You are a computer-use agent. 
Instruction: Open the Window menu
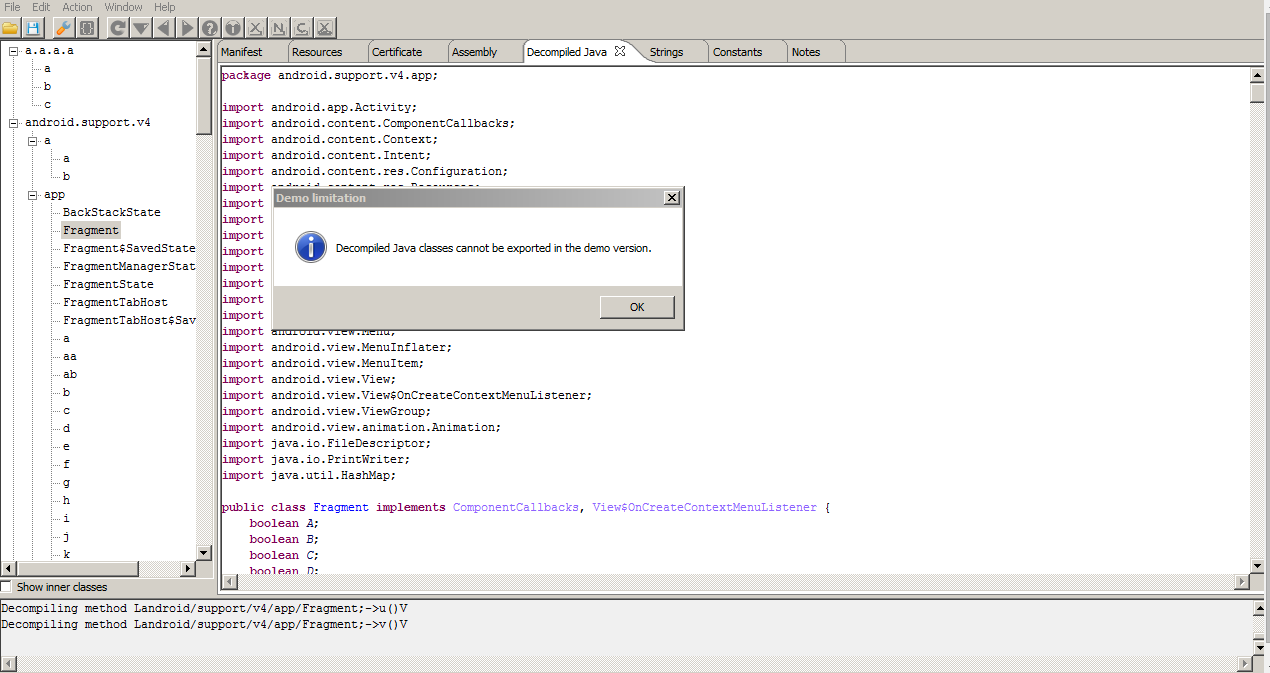click(x=123, y=7)
